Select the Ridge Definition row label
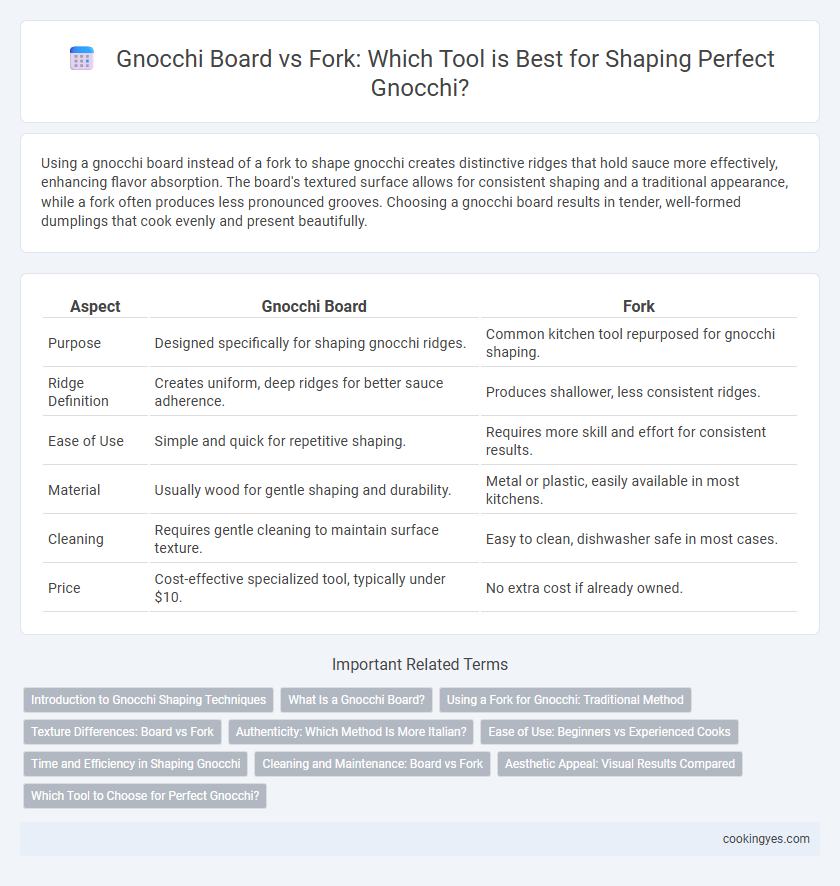The width and height of the screenshot is (840, 886). point(78,392)
